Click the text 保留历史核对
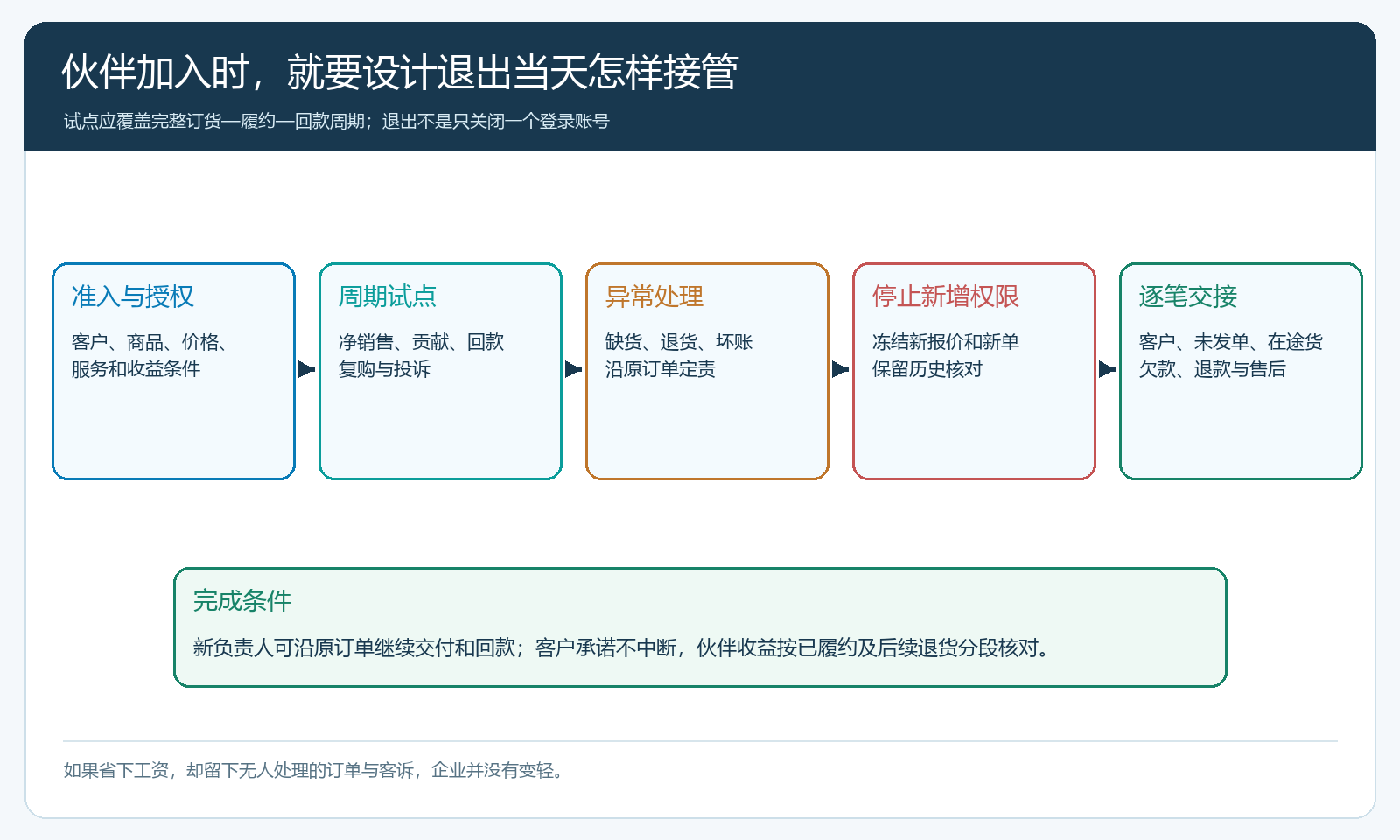Image resolution: width=1400 pixels, height=840 pixels. [x=927, y=369]
